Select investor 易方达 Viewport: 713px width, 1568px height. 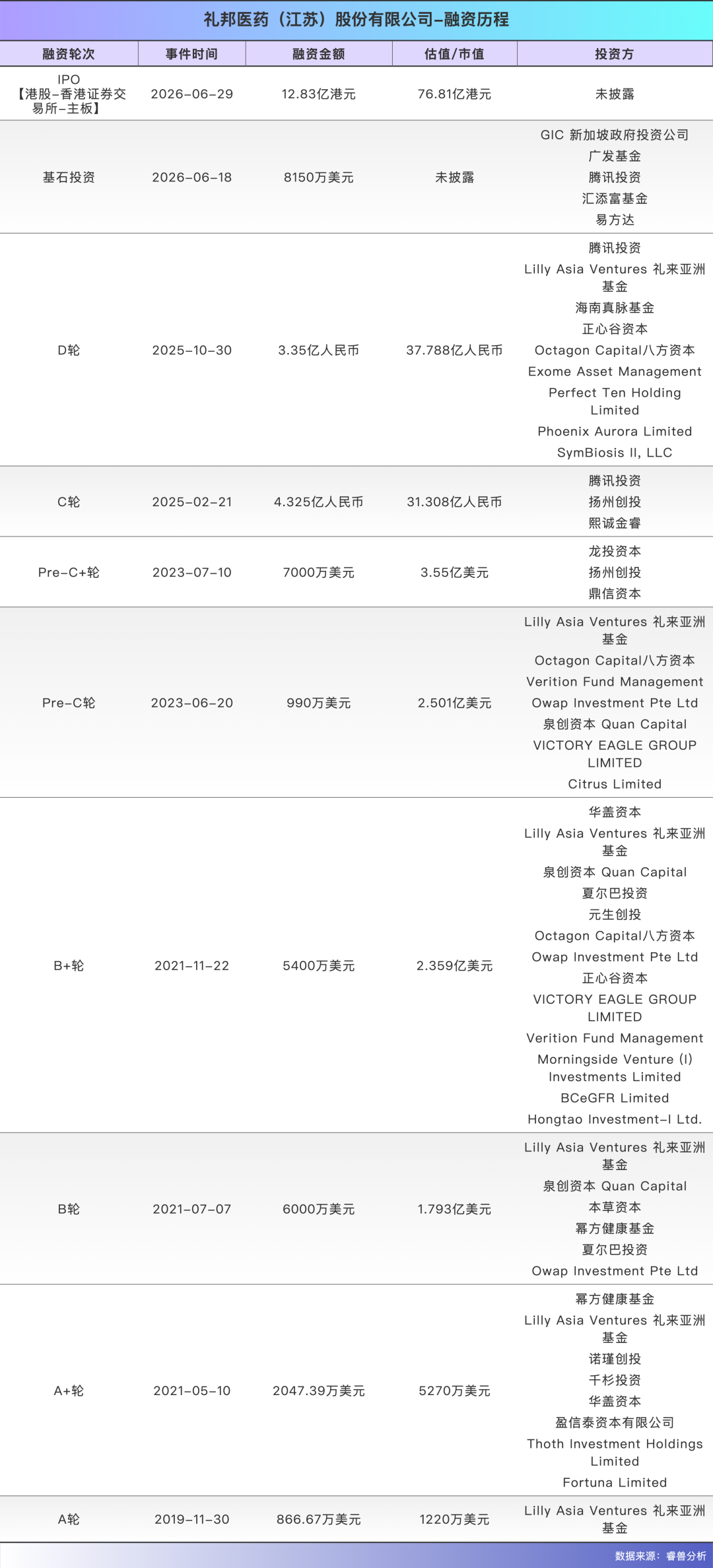(615, 220)
